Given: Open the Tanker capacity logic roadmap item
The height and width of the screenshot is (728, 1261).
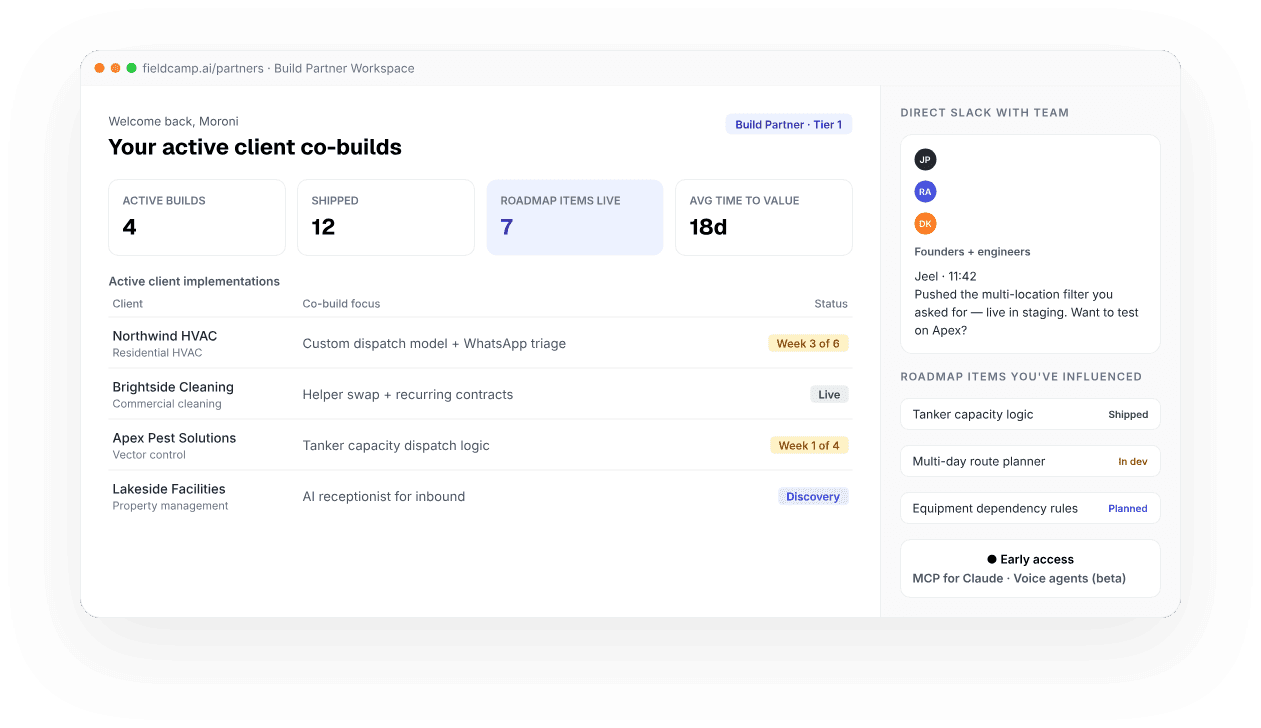Looking at the screenshot, I should point(1030,415).
